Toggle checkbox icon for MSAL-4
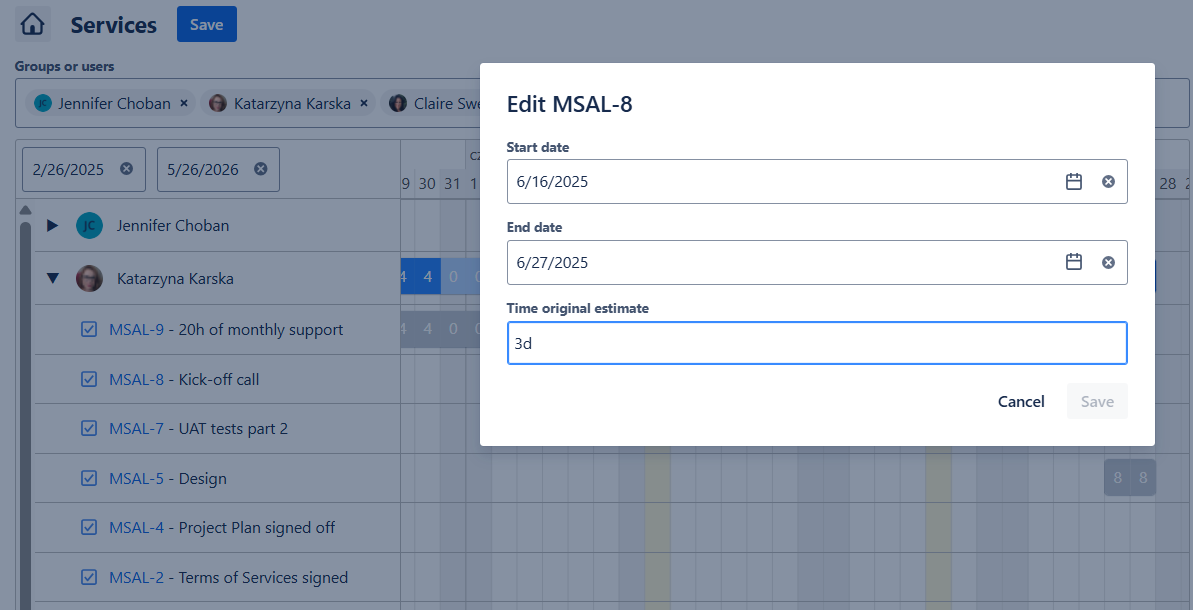The width and height of the screenshot is (1193, 610). (89, 527)
